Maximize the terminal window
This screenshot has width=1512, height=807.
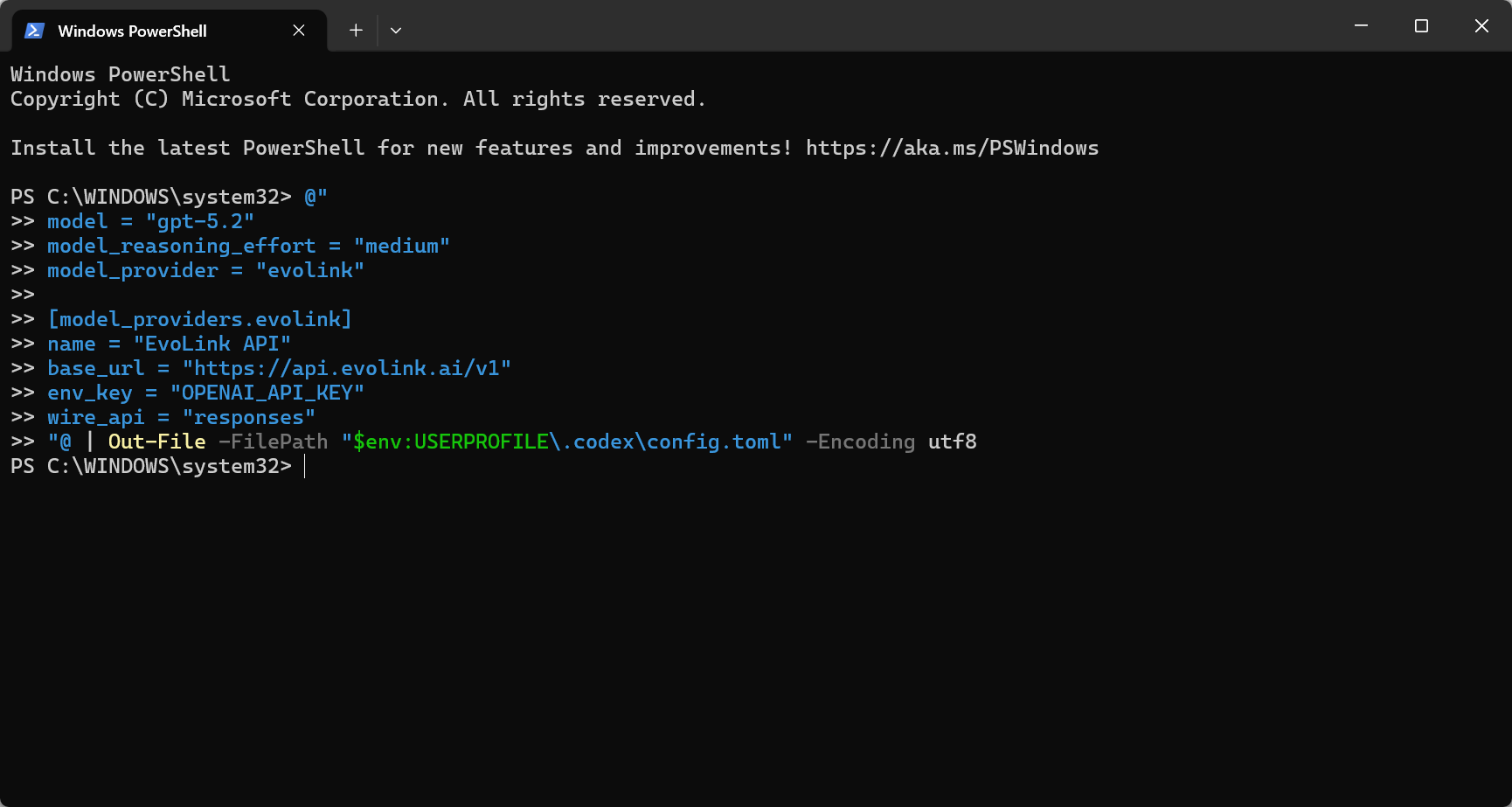(x=1420, y=25)
